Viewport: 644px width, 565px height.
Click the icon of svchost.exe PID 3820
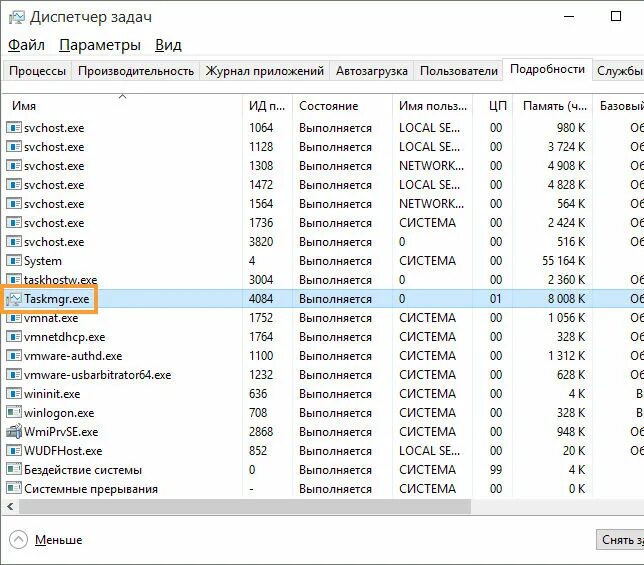pos(14,241)
